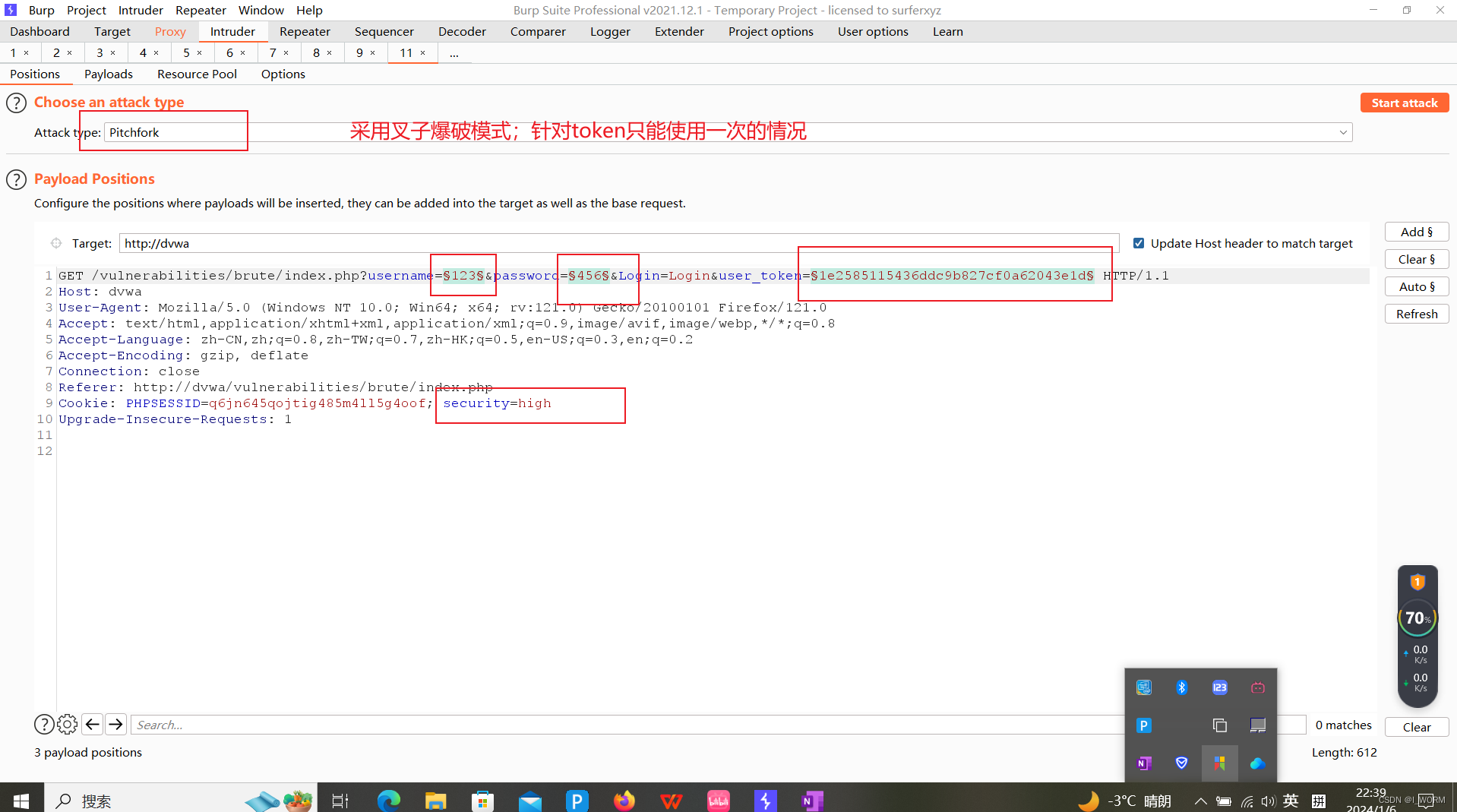Switch to the Repeater tab
Screen dimensions: 1457x812
click(305, 31)
